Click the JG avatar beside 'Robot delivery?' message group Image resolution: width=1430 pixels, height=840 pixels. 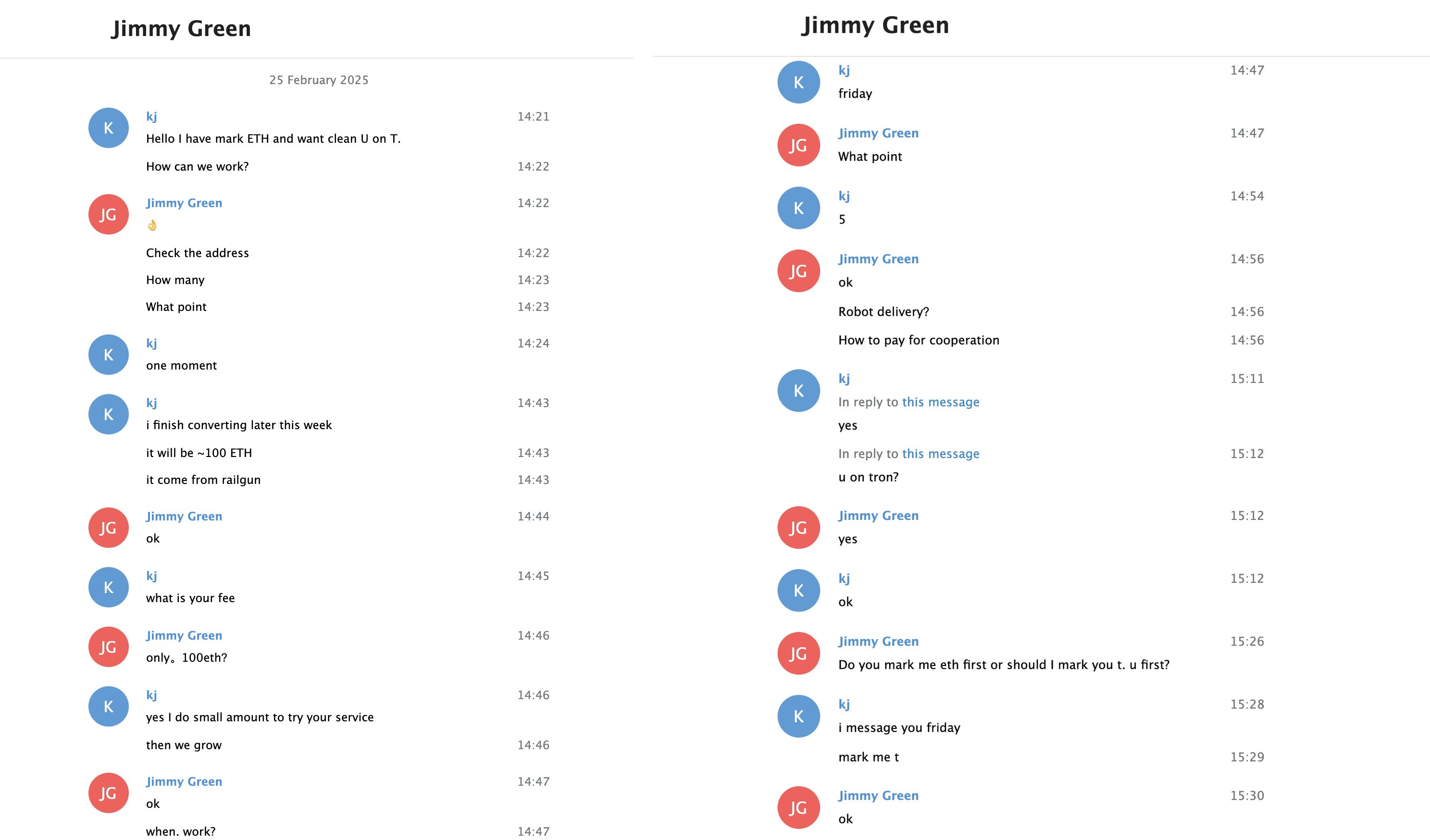pyautogui.click(x=798, y=271)
